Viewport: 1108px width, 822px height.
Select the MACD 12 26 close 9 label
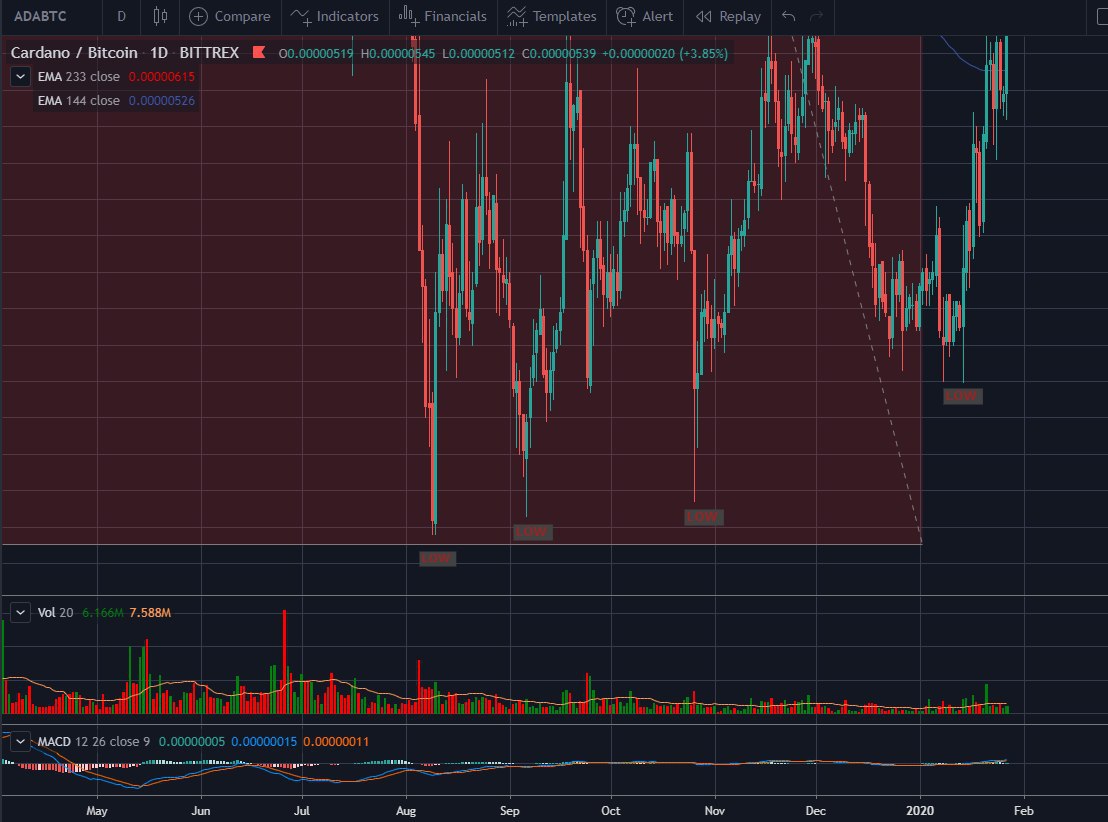[x=93, y=741]
